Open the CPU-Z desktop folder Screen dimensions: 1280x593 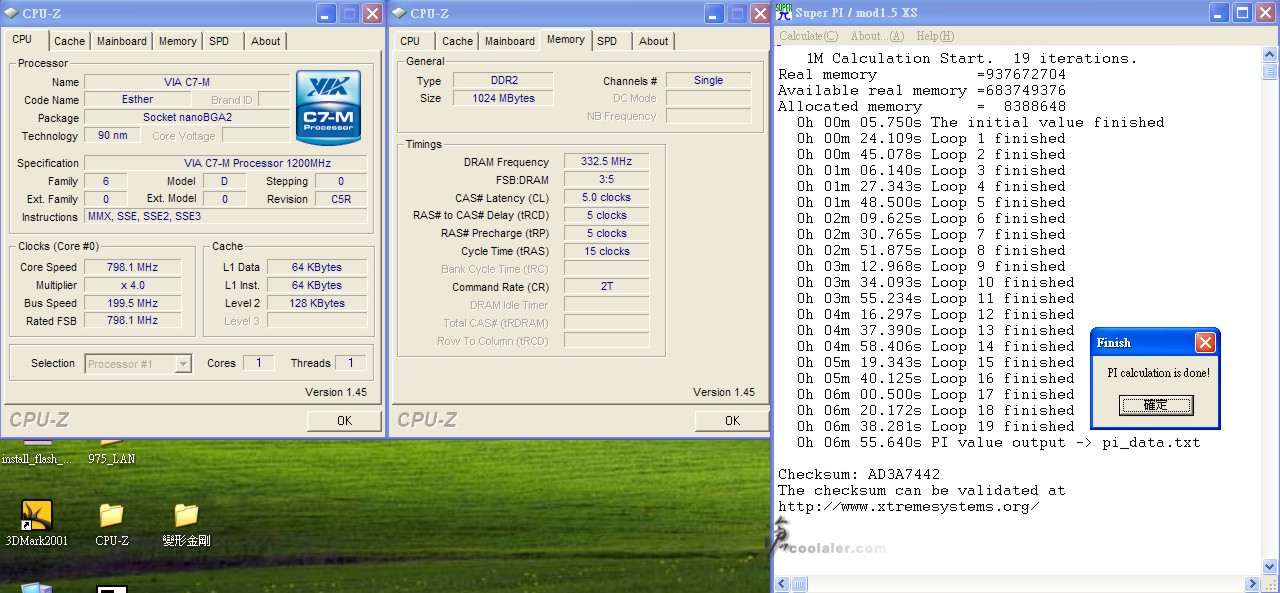click(111, 524)
